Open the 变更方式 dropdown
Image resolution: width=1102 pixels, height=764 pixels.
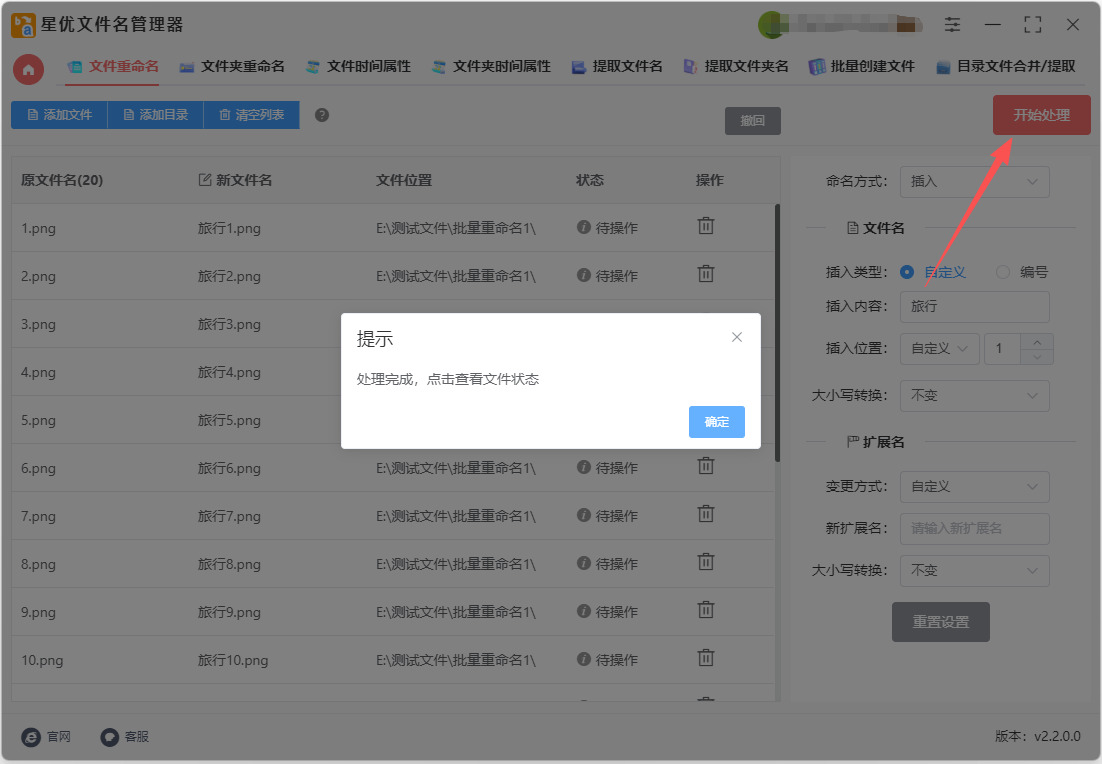(x=974, y=487)
